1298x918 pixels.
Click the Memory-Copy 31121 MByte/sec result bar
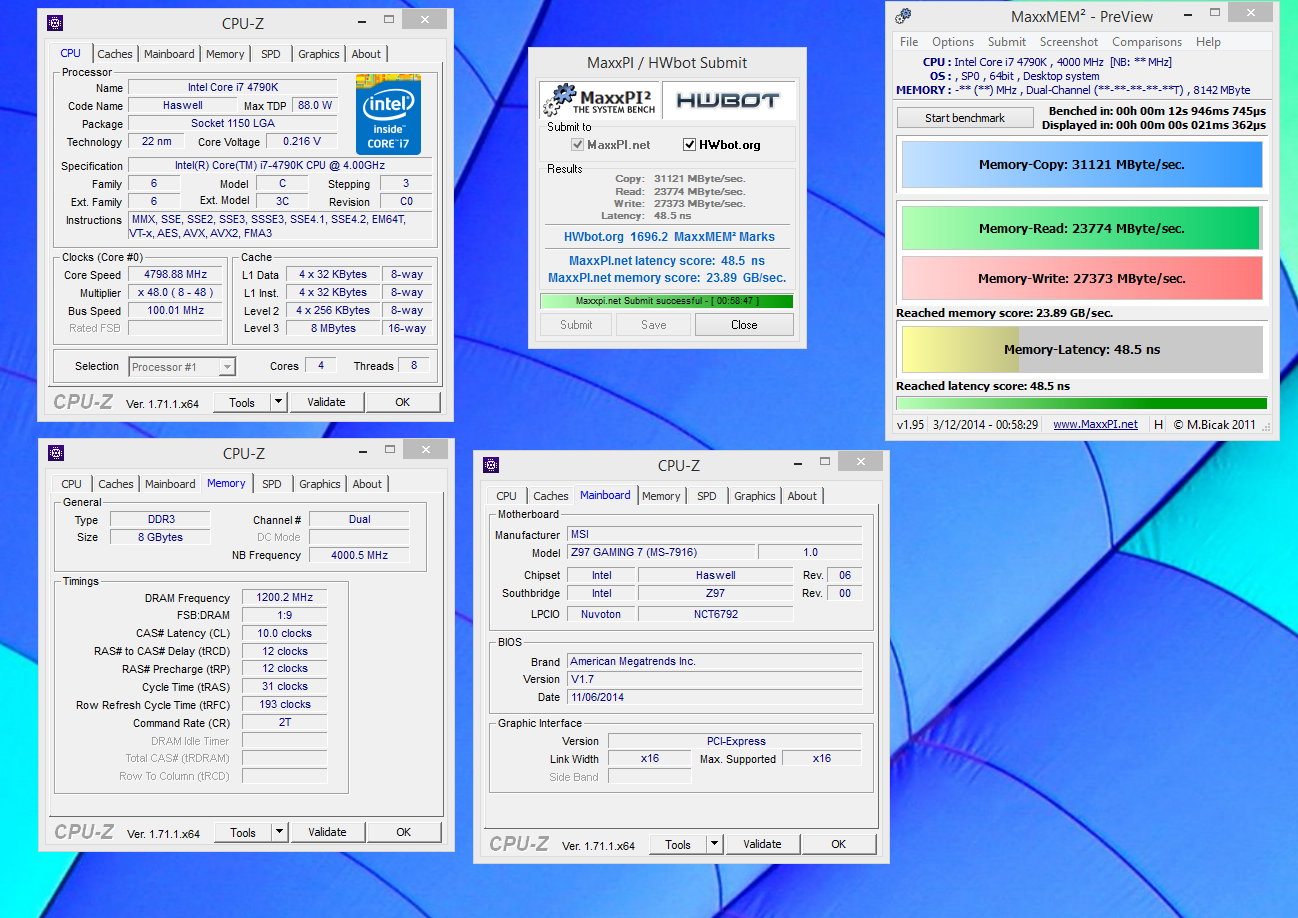1082,164
